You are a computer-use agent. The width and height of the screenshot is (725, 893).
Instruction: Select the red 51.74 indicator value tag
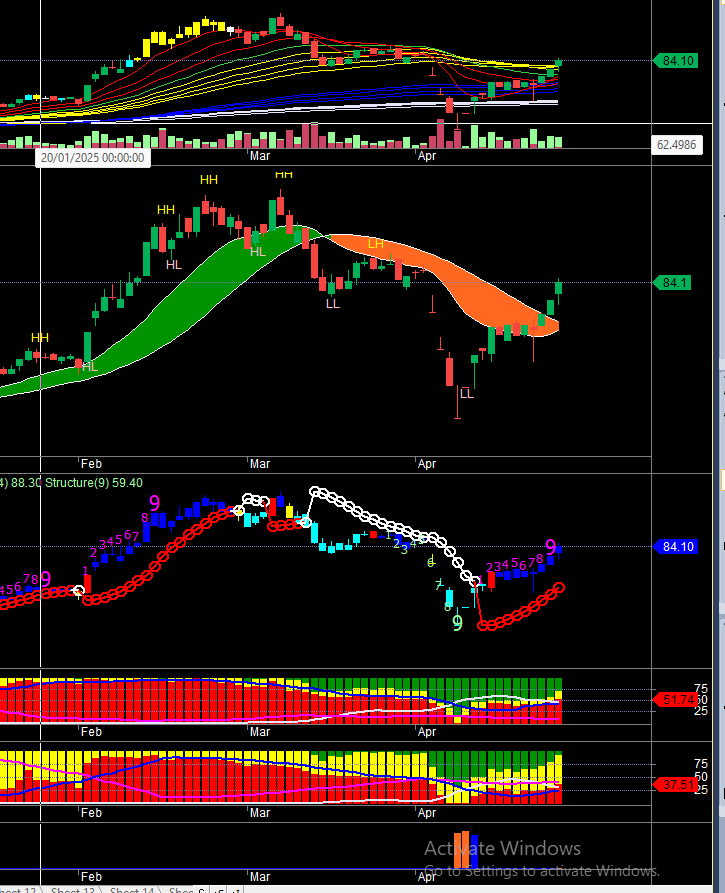677,699
